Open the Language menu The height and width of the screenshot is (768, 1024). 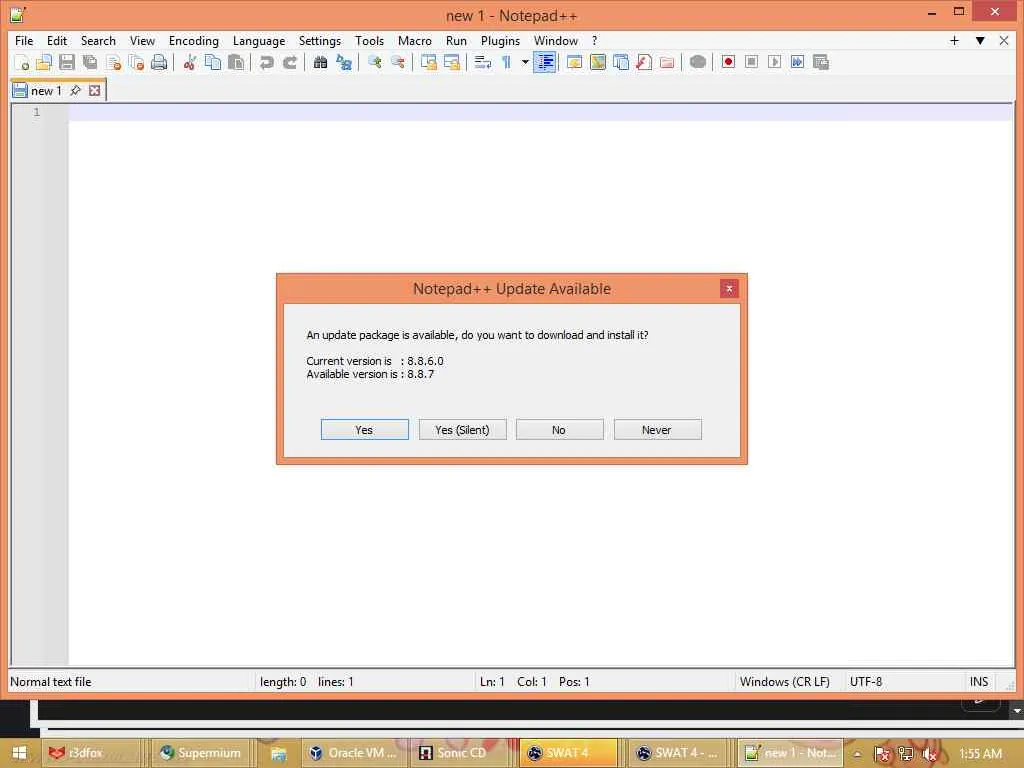(x=259, y=40)
